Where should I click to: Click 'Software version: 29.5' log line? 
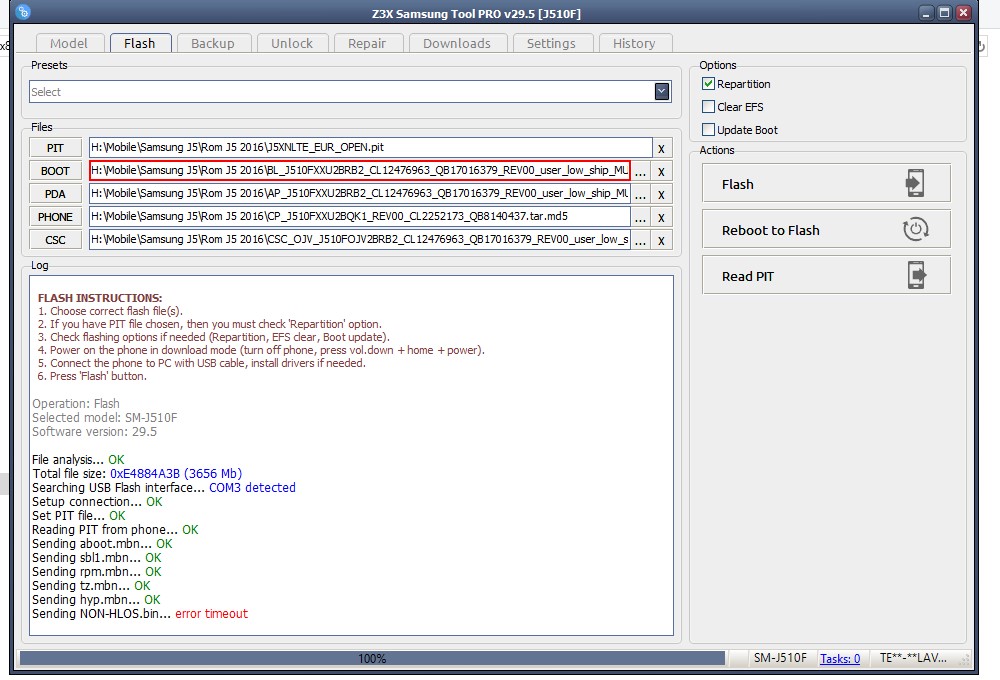[94, 431]
